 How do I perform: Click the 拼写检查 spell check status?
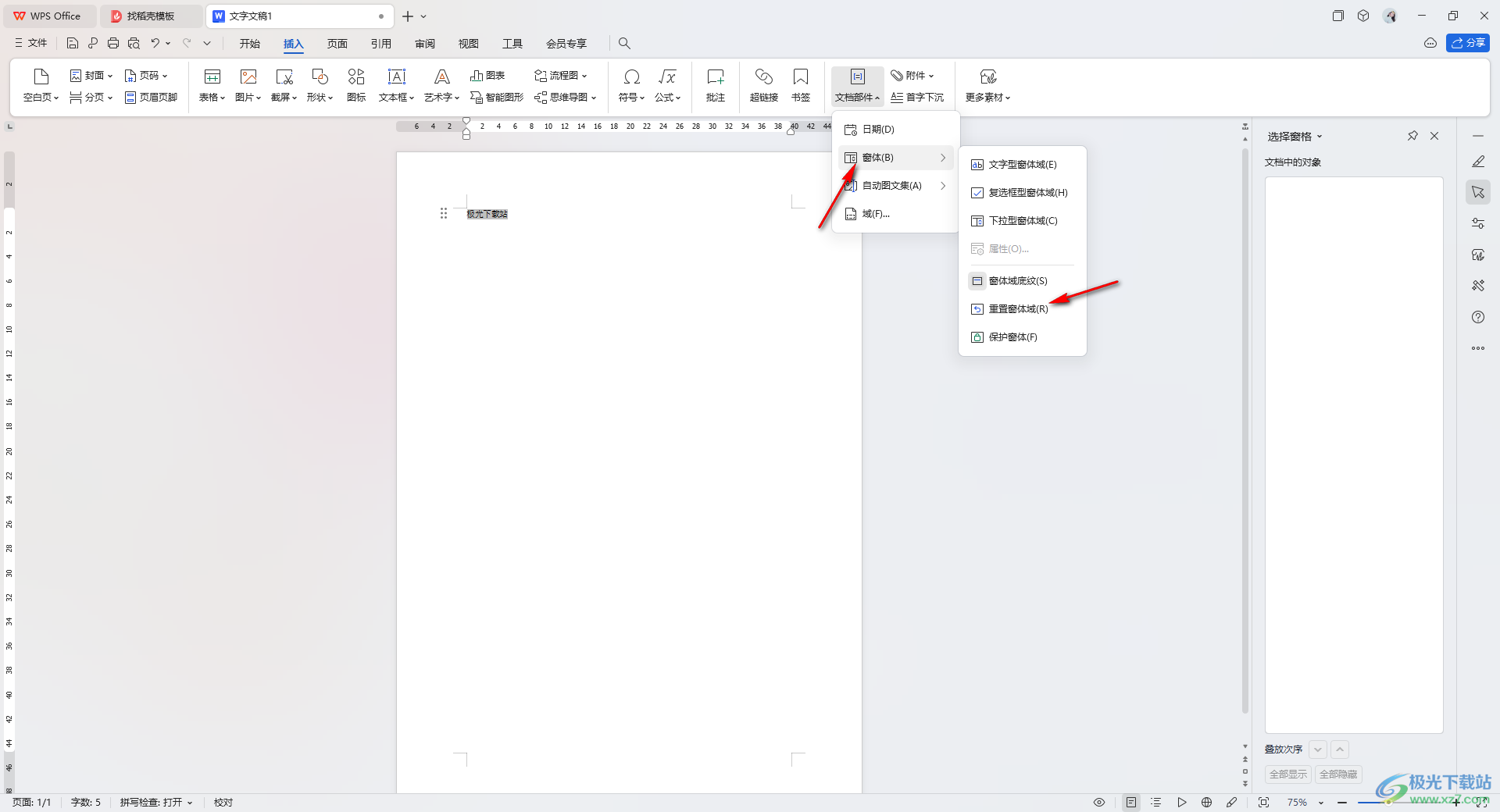(x=155, y=803)
